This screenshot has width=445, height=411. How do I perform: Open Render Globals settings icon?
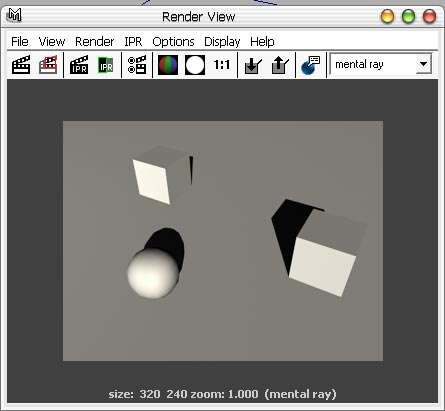pos(137,65)
